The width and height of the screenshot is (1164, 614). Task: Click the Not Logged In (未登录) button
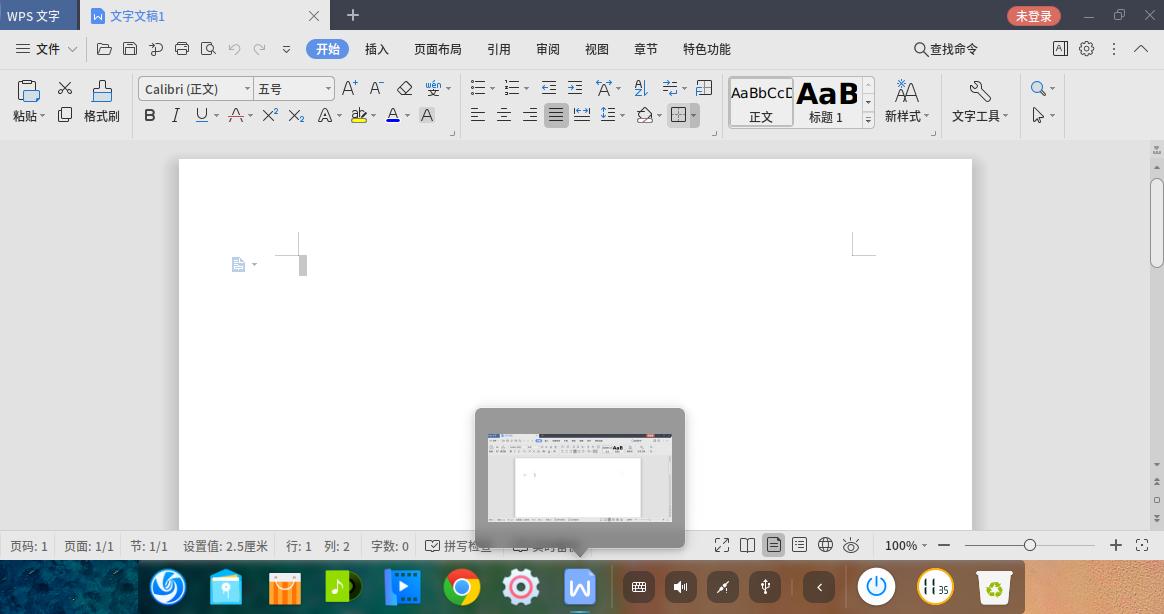coord(1034,16)
